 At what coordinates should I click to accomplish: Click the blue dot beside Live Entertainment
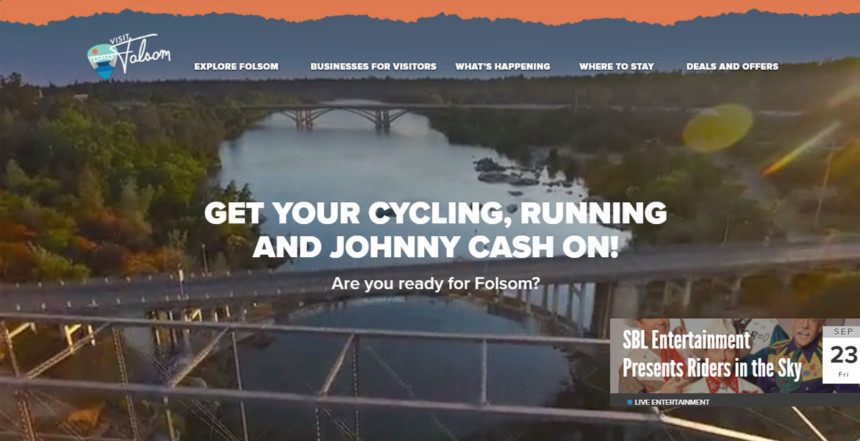[629, 402]
